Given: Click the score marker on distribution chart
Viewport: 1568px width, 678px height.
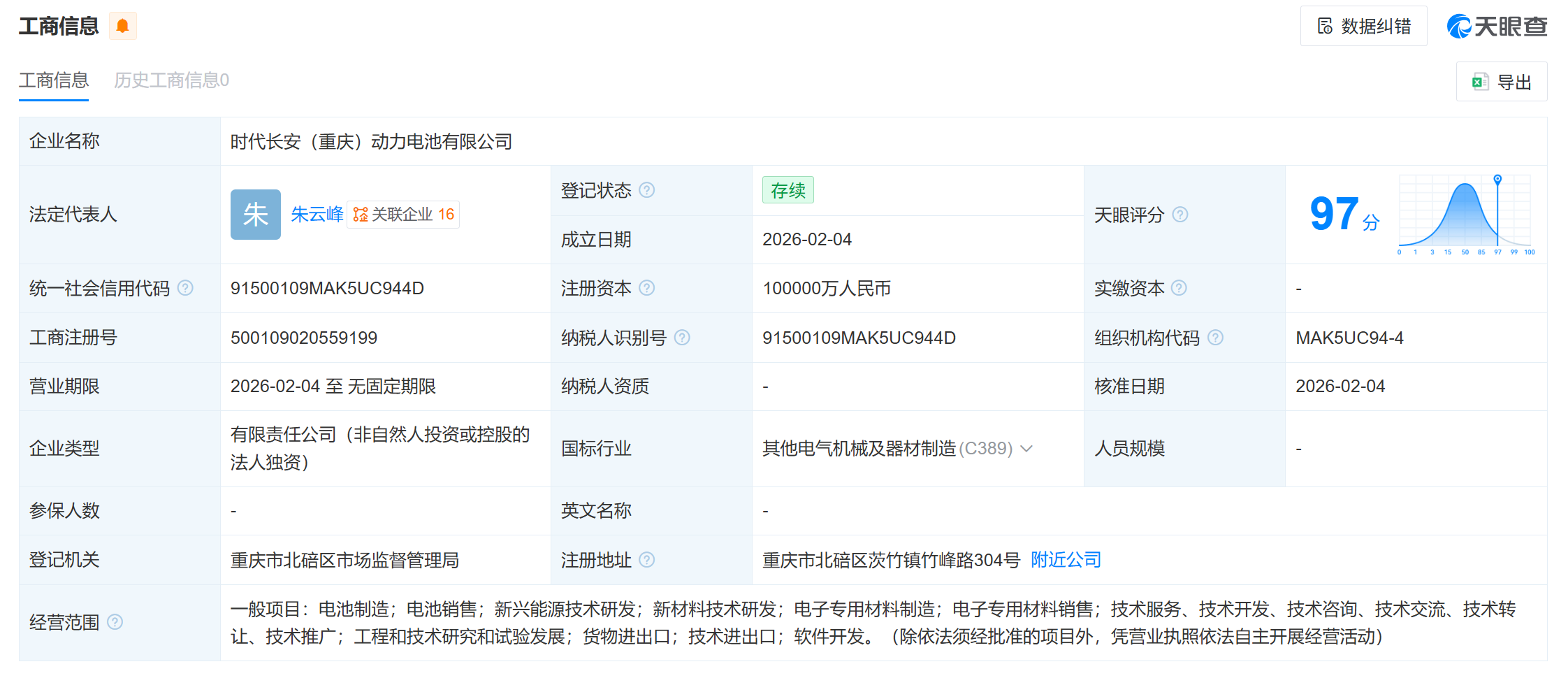Looking at the screenshot, I should [1497, 180].
